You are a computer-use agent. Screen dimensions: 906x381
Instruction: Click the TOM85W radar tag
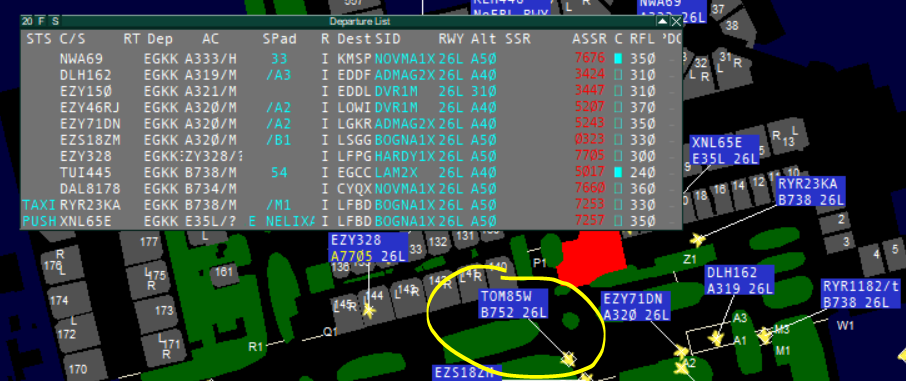tap(514, 305)
